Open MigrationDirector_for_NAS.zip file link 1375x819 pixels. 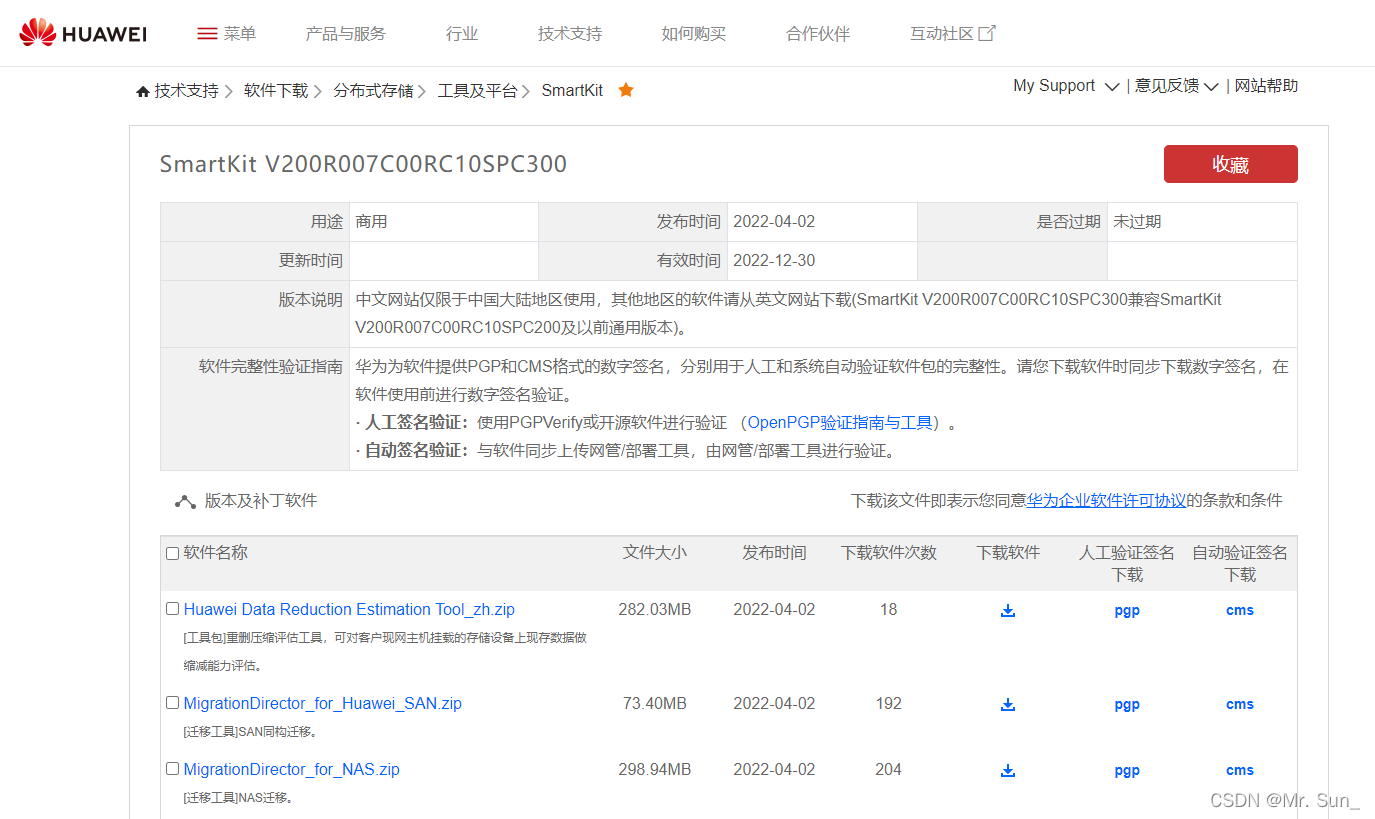[x=291, y=770]
